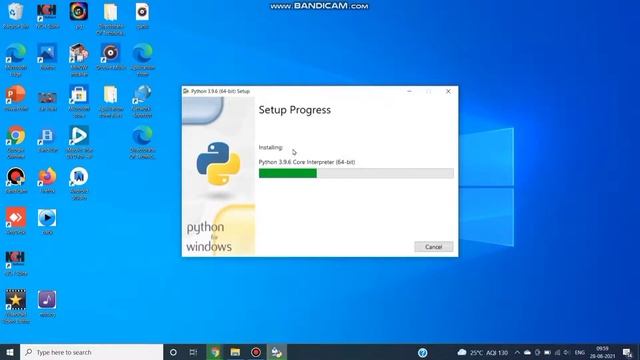Screen dimensions: 640x360
Task: Show hidden system tray icons
Action: [517, 352]
